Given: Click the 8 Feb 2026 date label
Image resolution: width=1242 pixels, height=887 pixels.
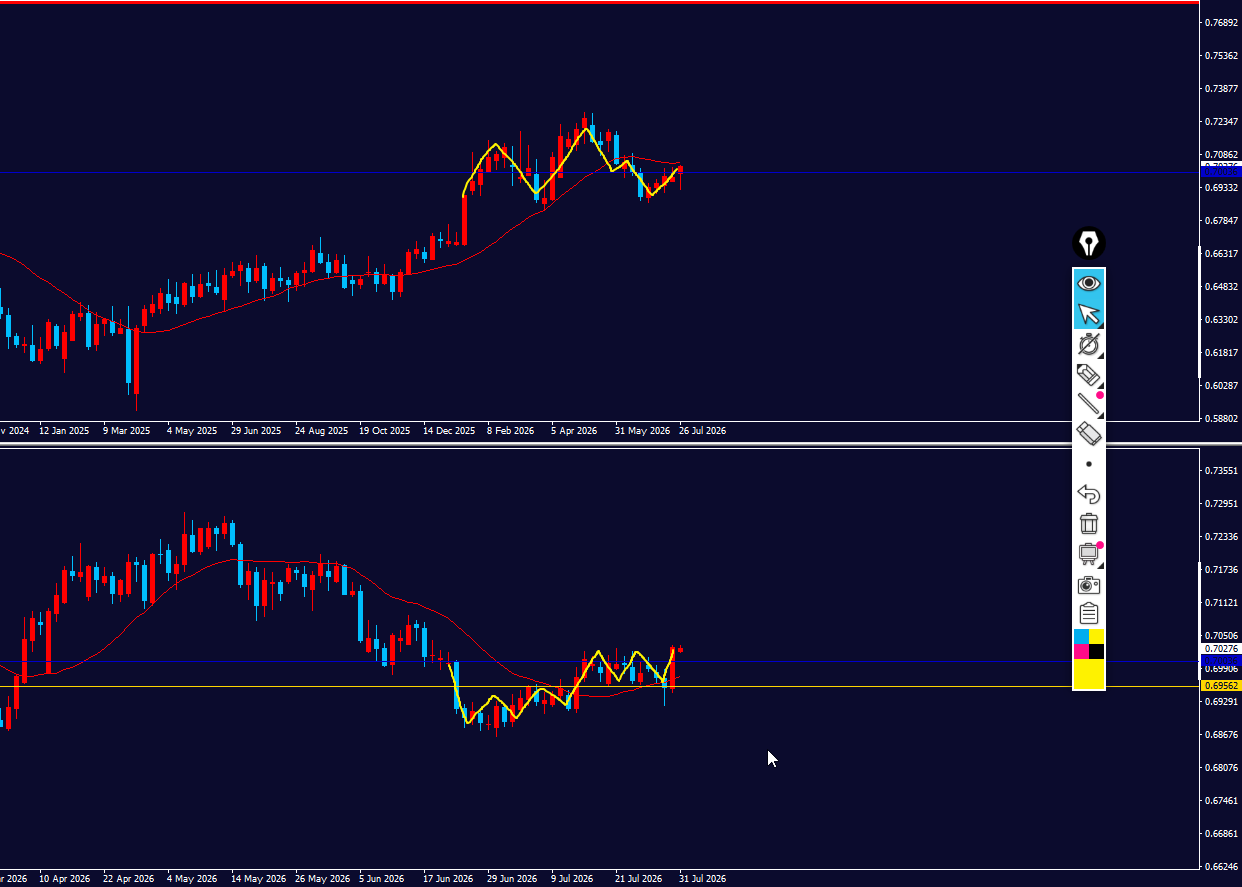Looking at the screenshot, I should coord(511,431).
